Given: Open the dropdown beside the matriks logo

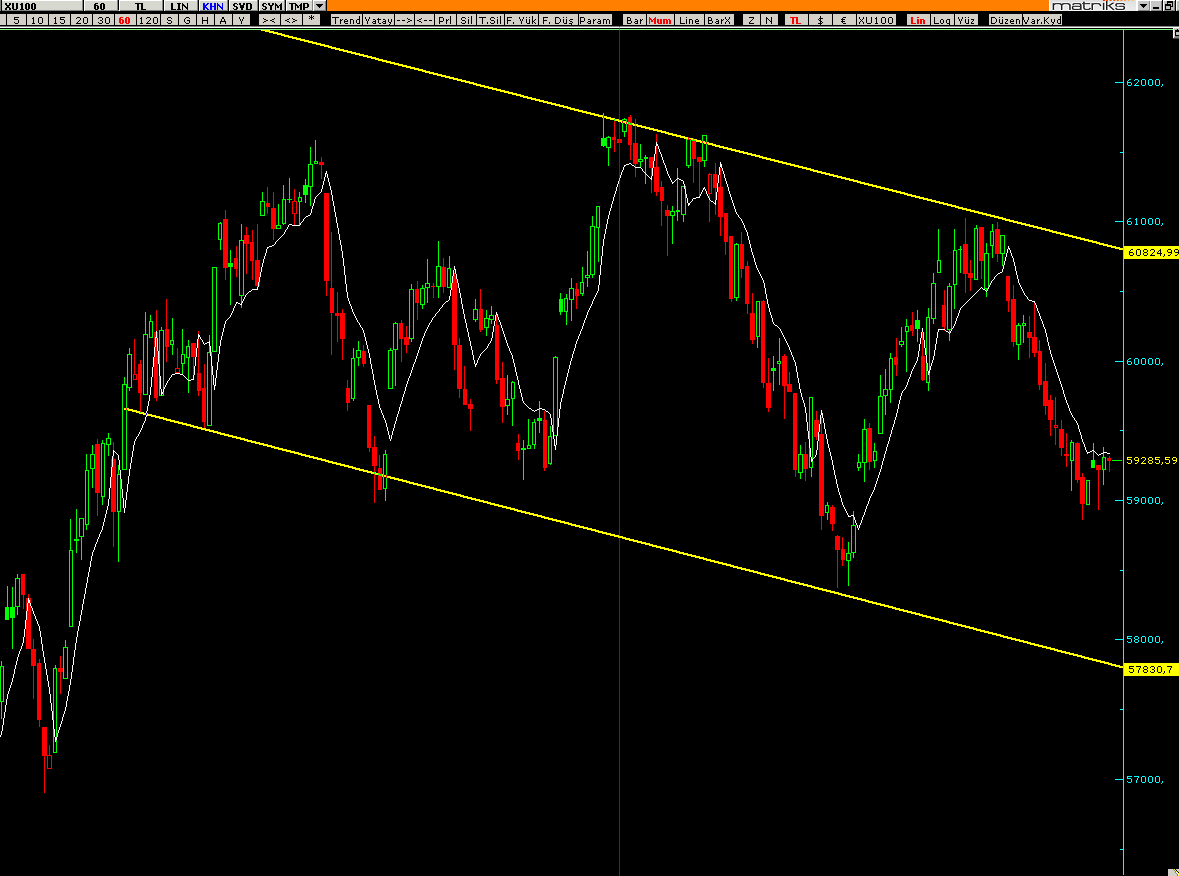Looking at the screenshot, I should [1142, 6].
